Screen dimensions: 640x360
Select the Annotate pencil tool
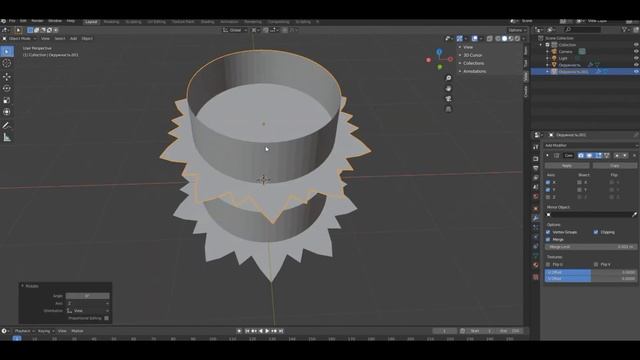point(7,125)
